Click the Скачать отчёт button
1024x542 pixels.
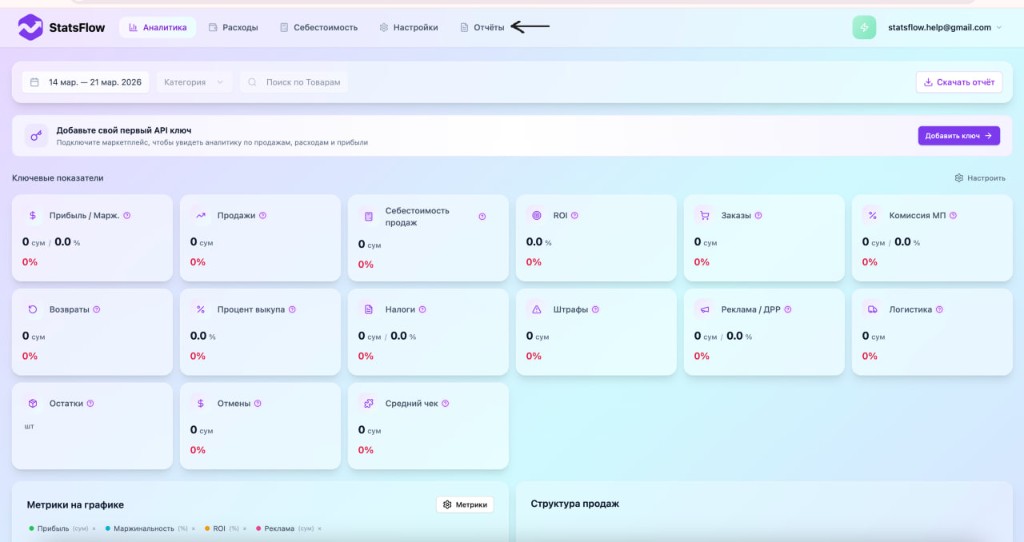click(x=959, y=82)
